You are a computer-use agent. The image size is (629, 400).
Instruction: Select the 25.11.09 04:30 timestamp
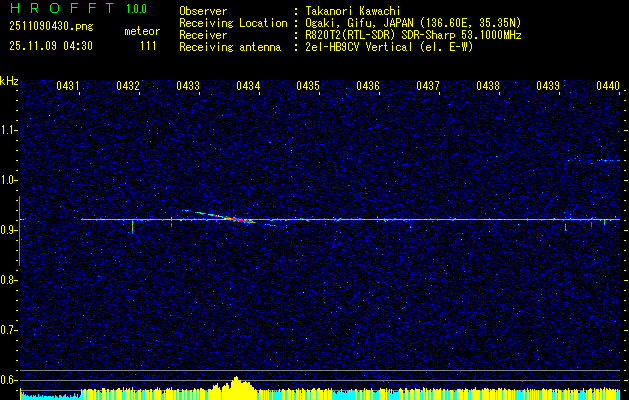[x=50, y=46]
